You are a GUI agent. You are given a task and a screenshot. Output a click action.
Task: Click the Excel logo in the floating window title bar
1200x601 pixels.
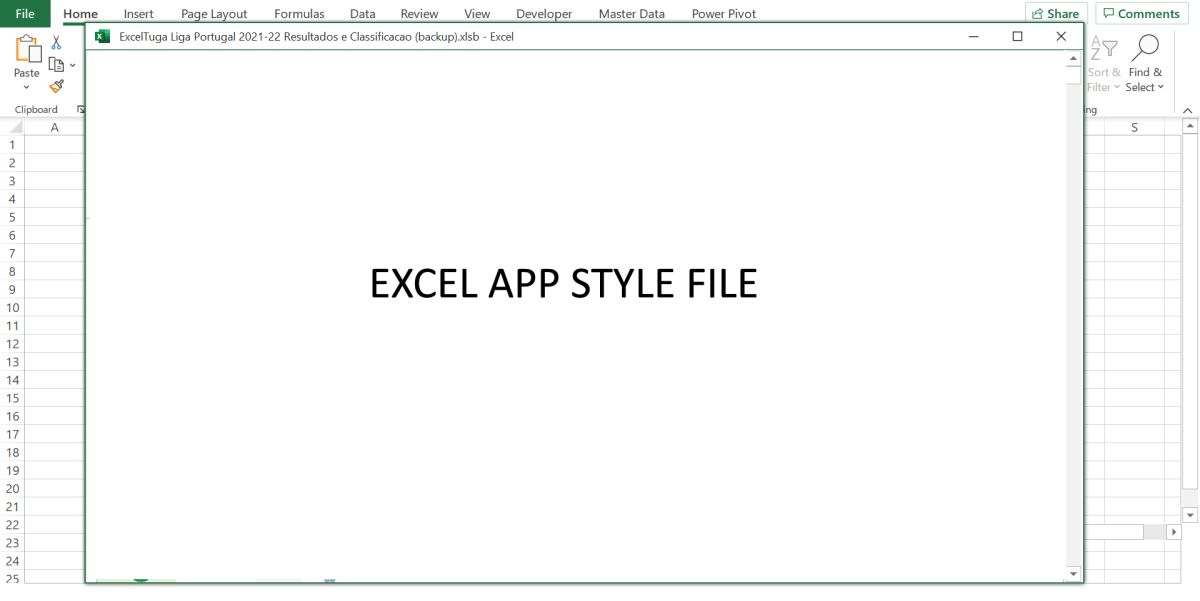(102, 36)
